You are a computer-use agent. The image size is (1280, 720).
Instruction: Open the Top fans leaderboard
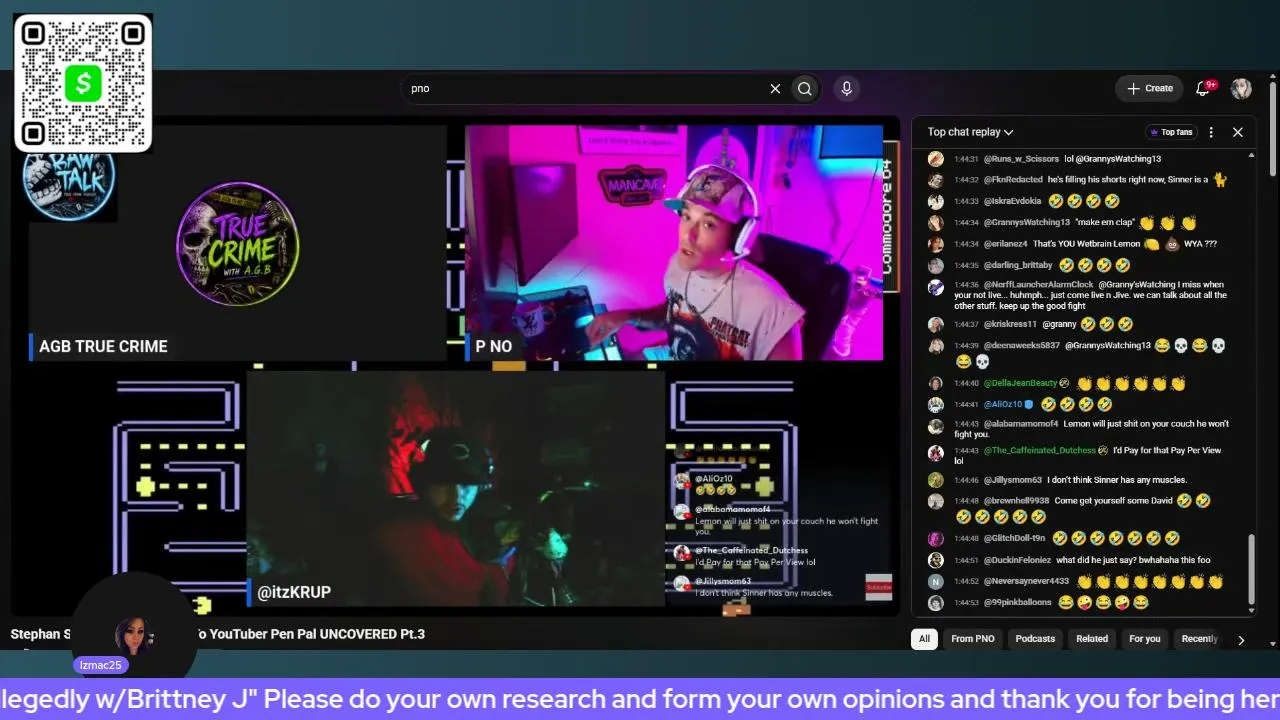(x=1171, y=132)
